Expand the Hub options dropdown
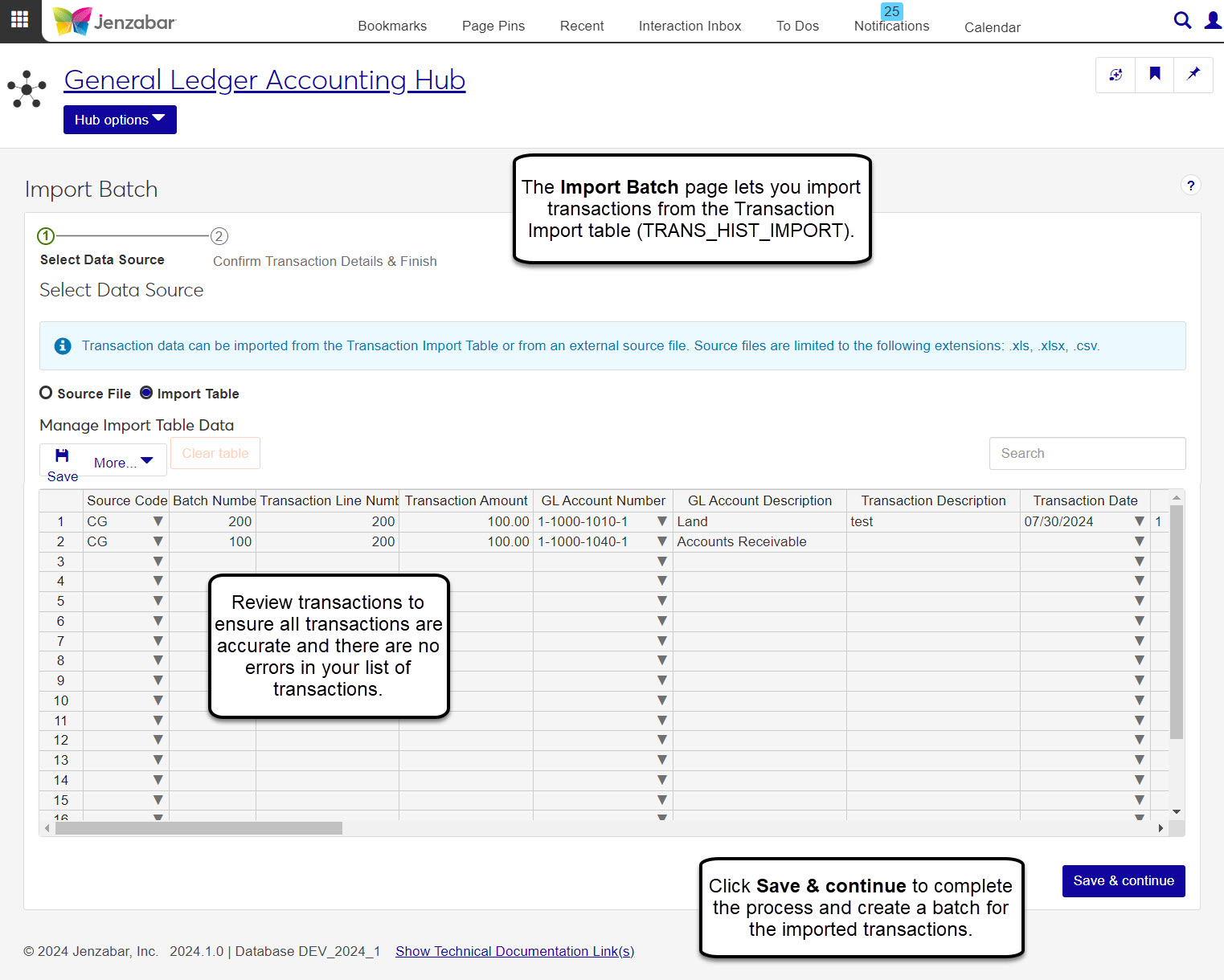Screen dimensions: 1224x980 pos(120,120)
